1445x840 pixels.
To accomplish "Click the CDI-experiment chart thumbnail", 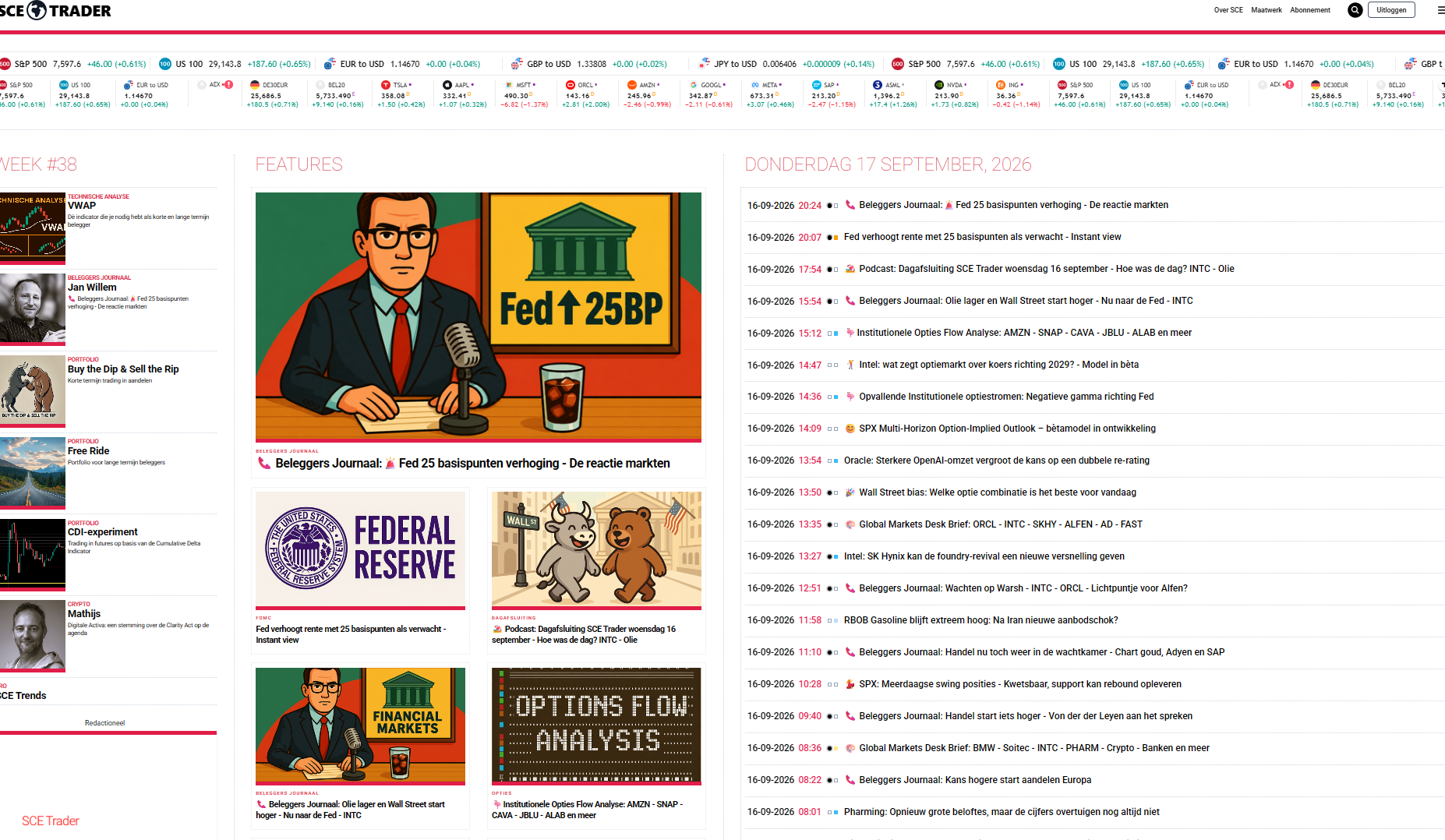I will 33,554.
